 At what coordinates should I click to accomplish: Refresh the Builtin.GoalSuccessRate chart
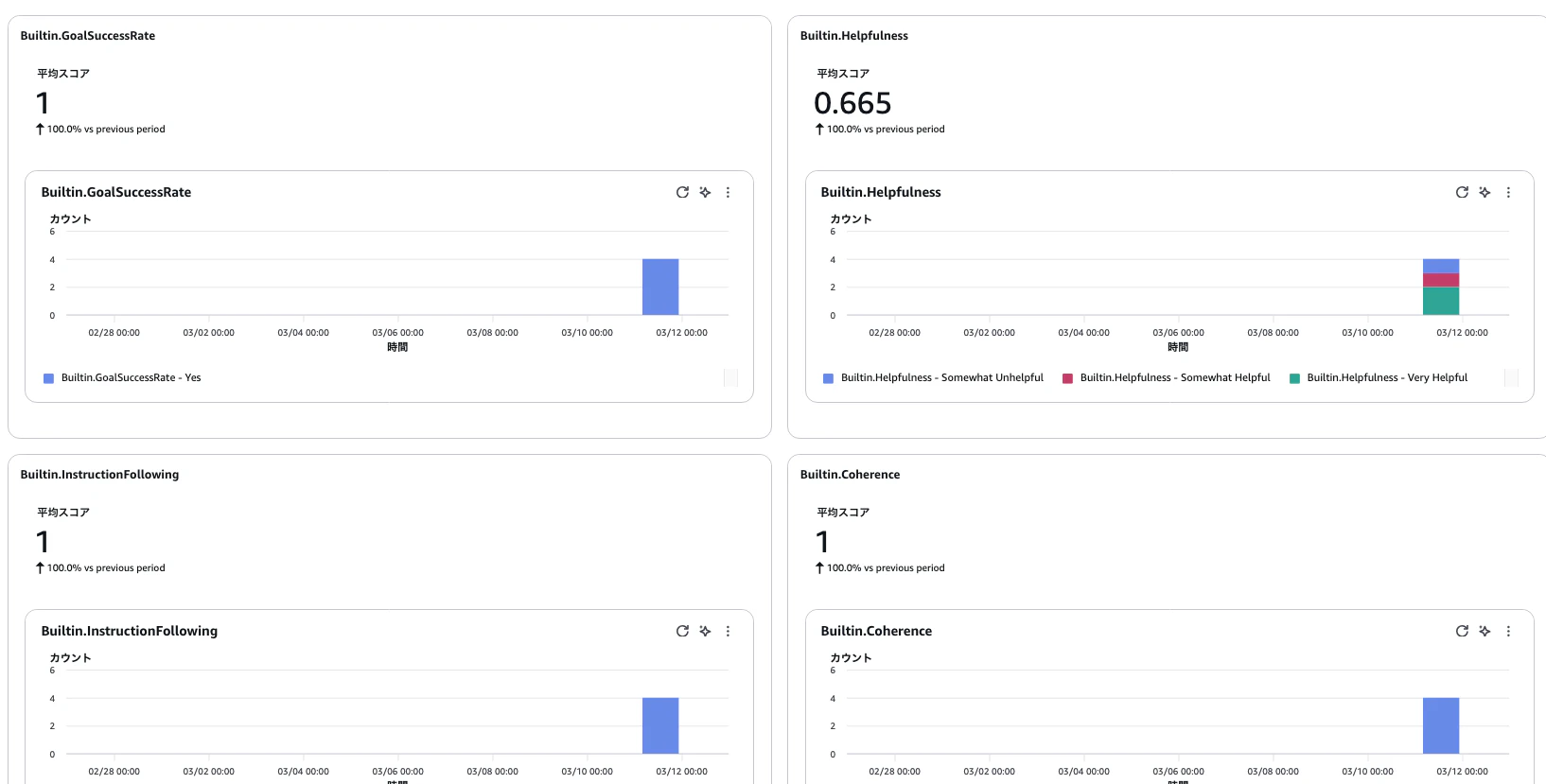682,192
